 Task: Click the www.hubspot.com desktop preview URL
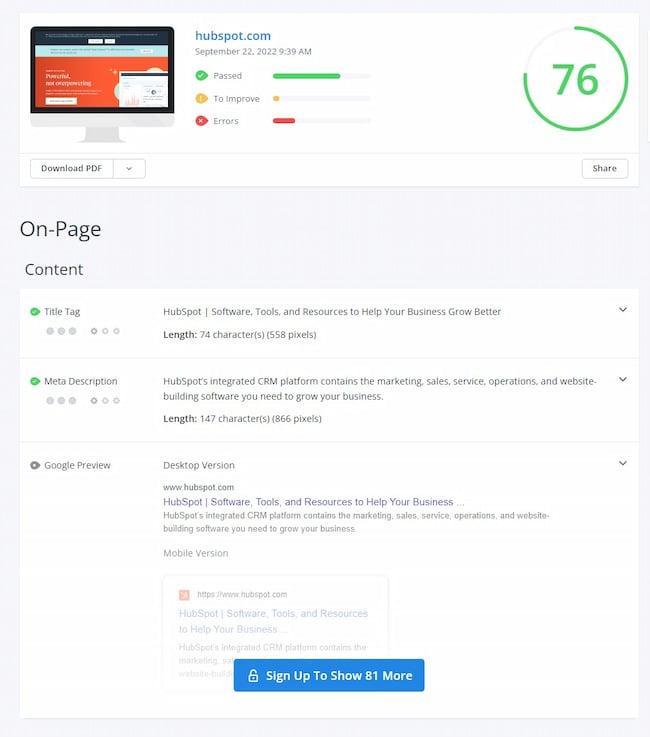pos(198,487)
